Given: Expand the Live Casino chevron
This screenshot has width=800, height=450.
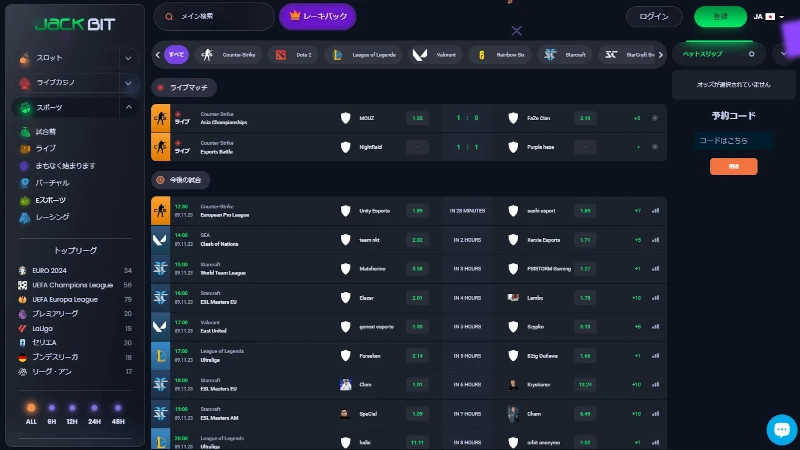Looking at the screenshot, I should click(x=128, y=83).
